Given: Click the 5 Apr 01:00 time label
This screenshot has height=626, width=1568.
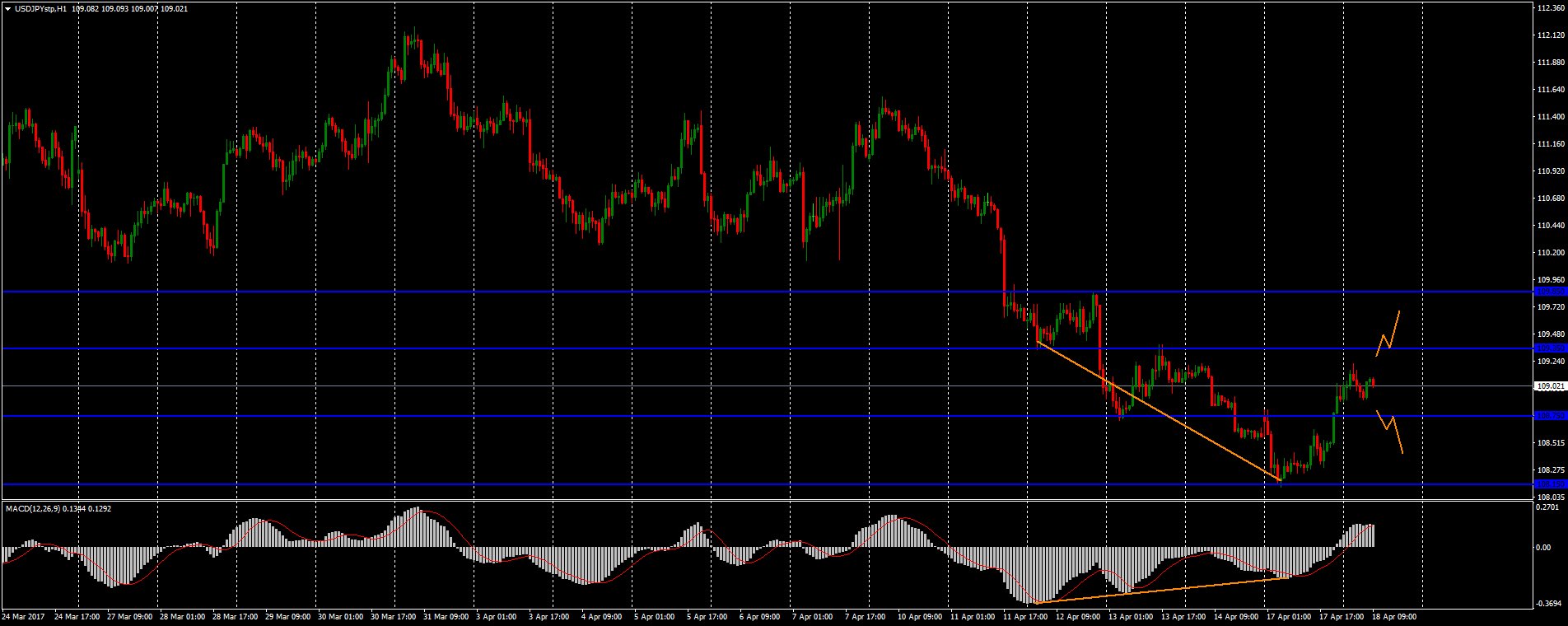Looking at the screenshot, I should (x=655, y=616).
